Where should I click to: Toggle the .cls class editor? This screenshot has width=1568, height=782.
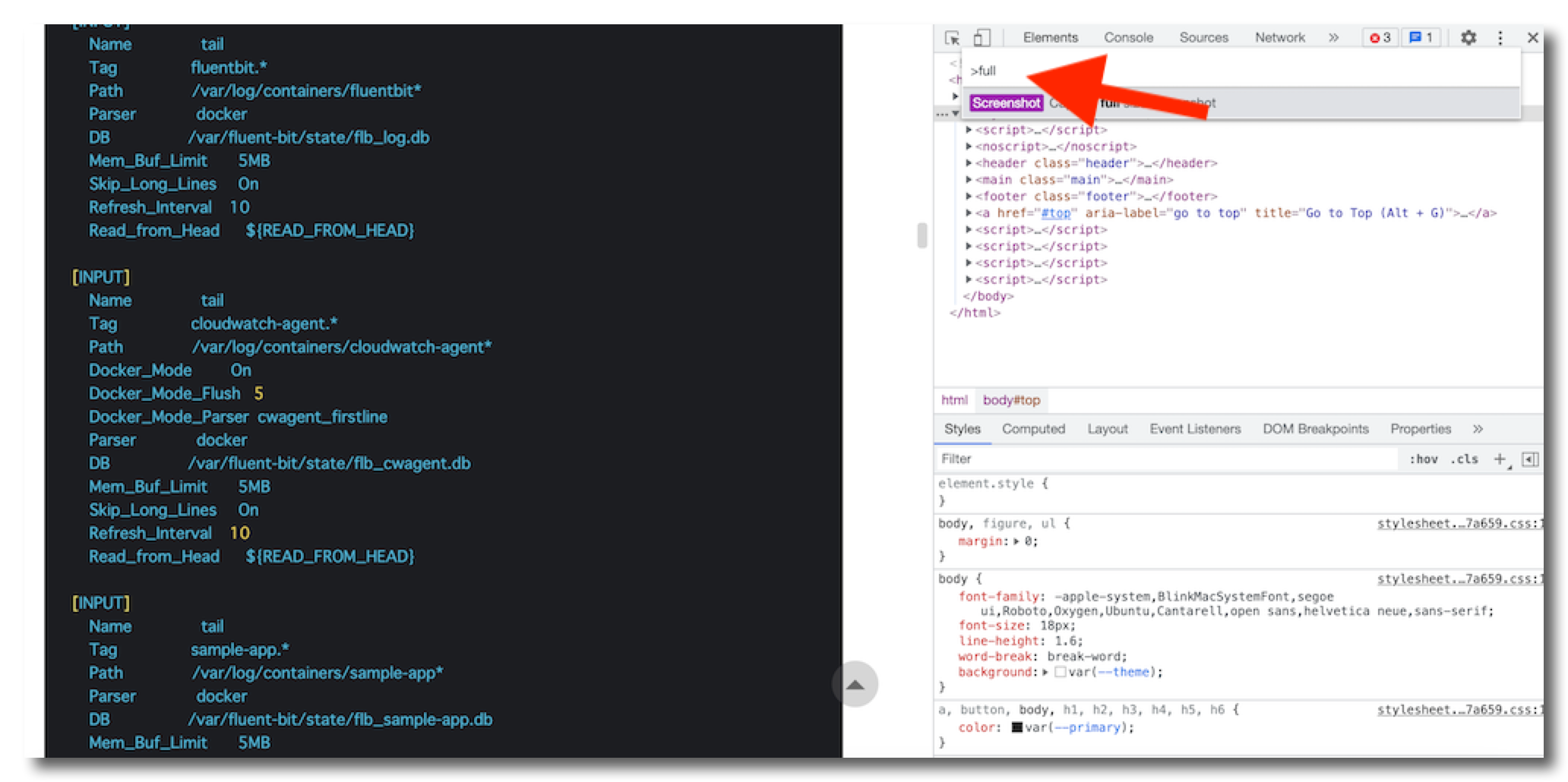click(1464, 459)
